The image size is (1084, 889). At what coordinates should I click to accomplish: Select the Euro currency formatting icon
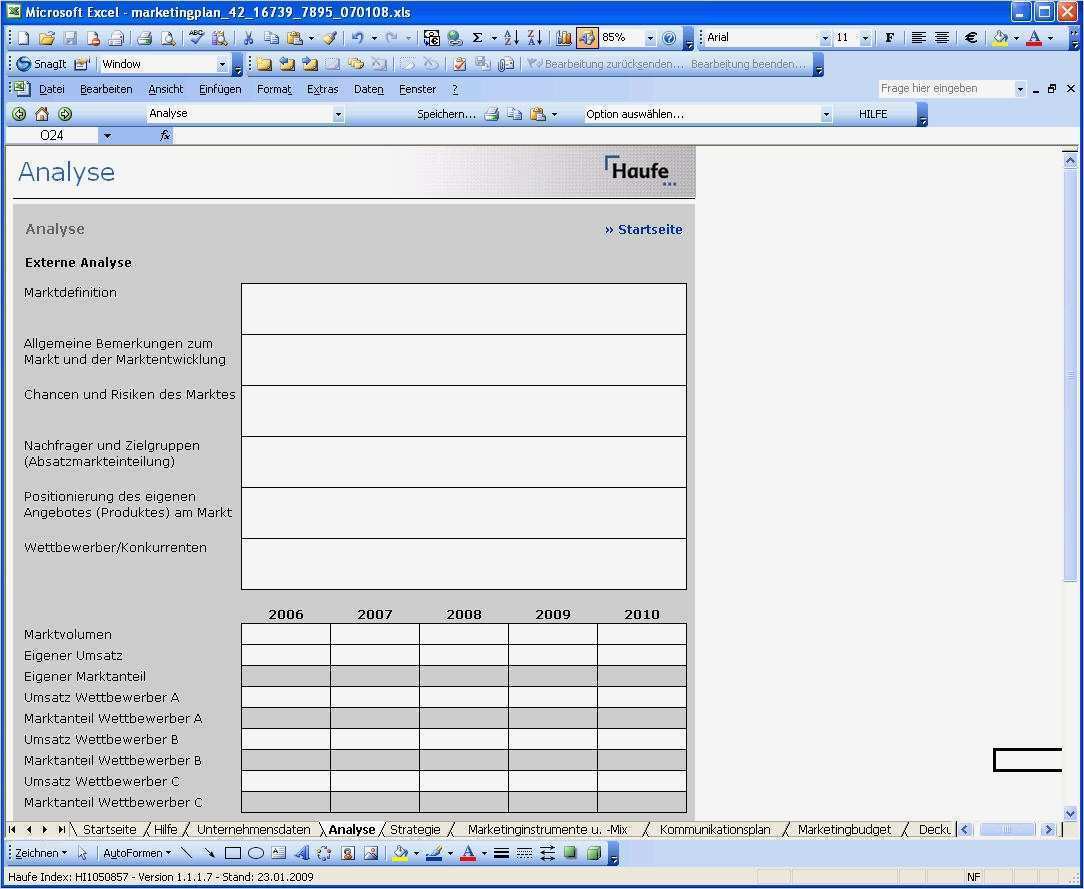pos(971,37)
